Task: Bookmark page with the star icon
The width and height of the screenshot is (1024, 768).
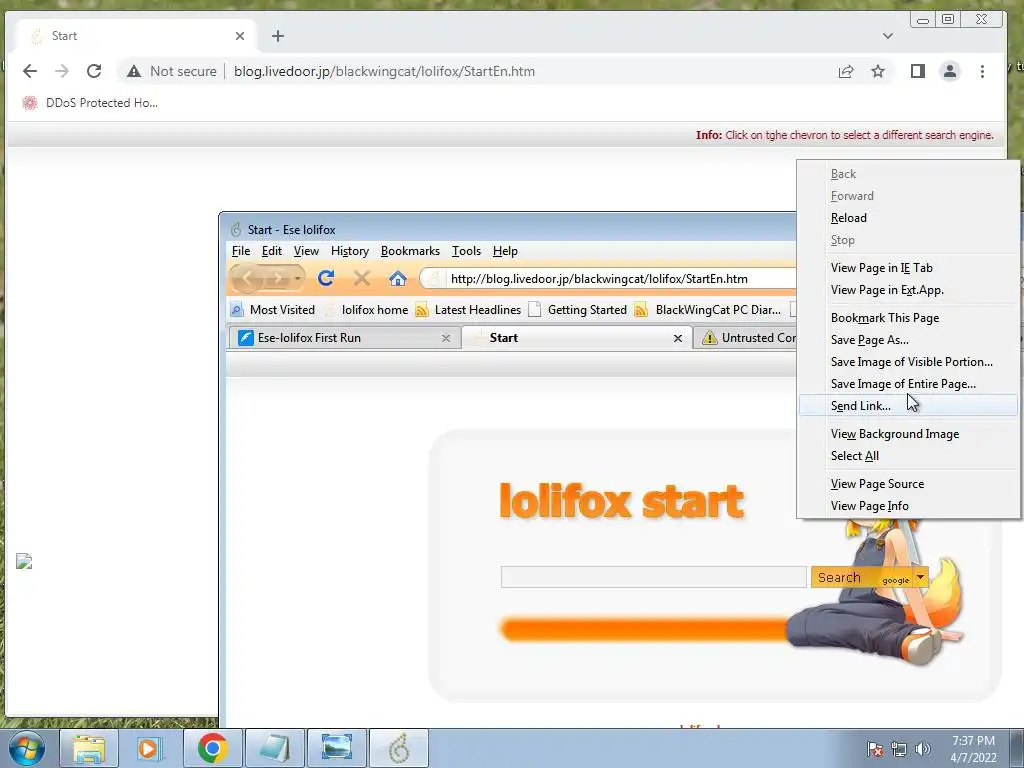Action: click(878, 71)
